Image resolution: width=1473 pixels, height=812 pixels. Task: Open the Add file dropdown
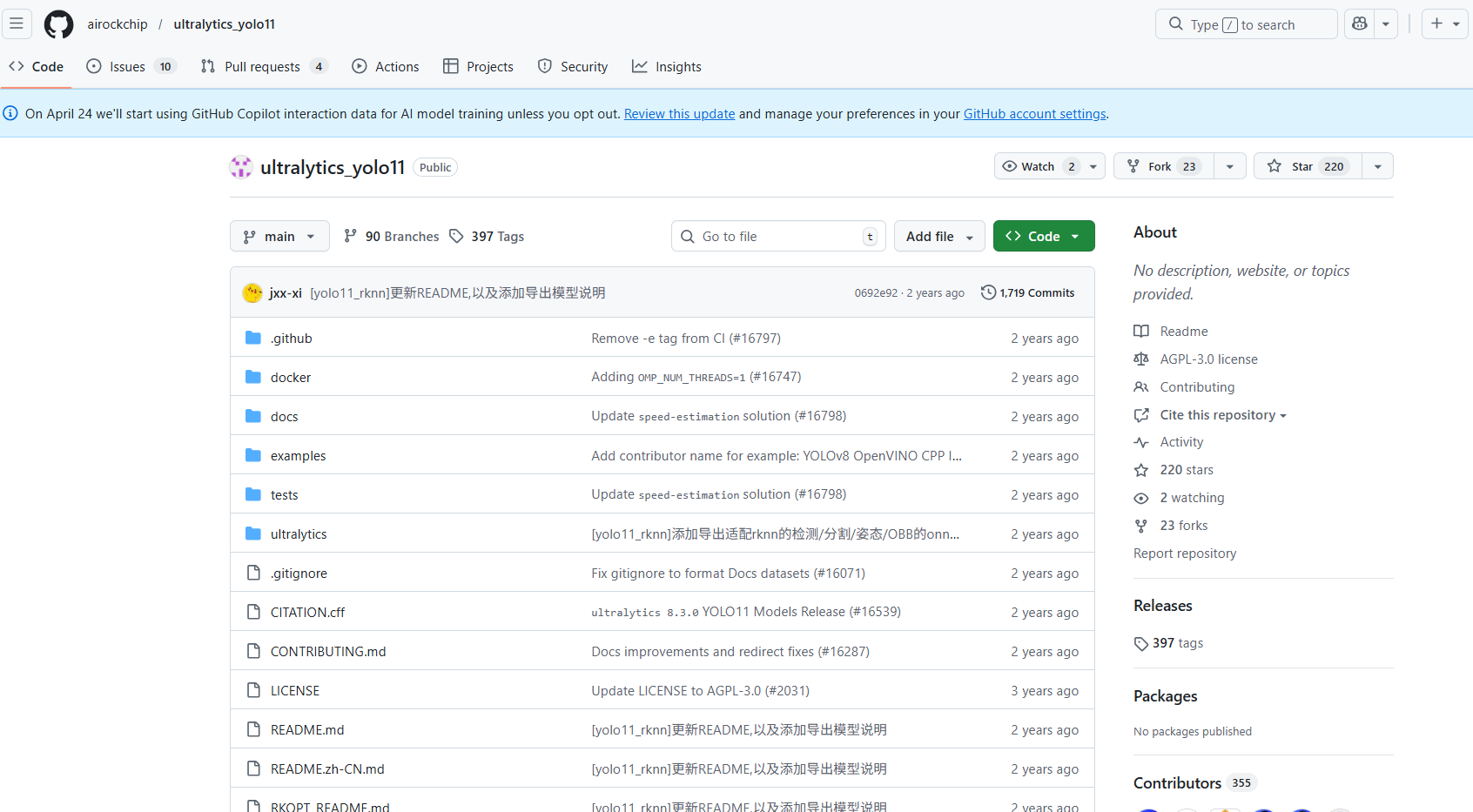tap(939, 236)
